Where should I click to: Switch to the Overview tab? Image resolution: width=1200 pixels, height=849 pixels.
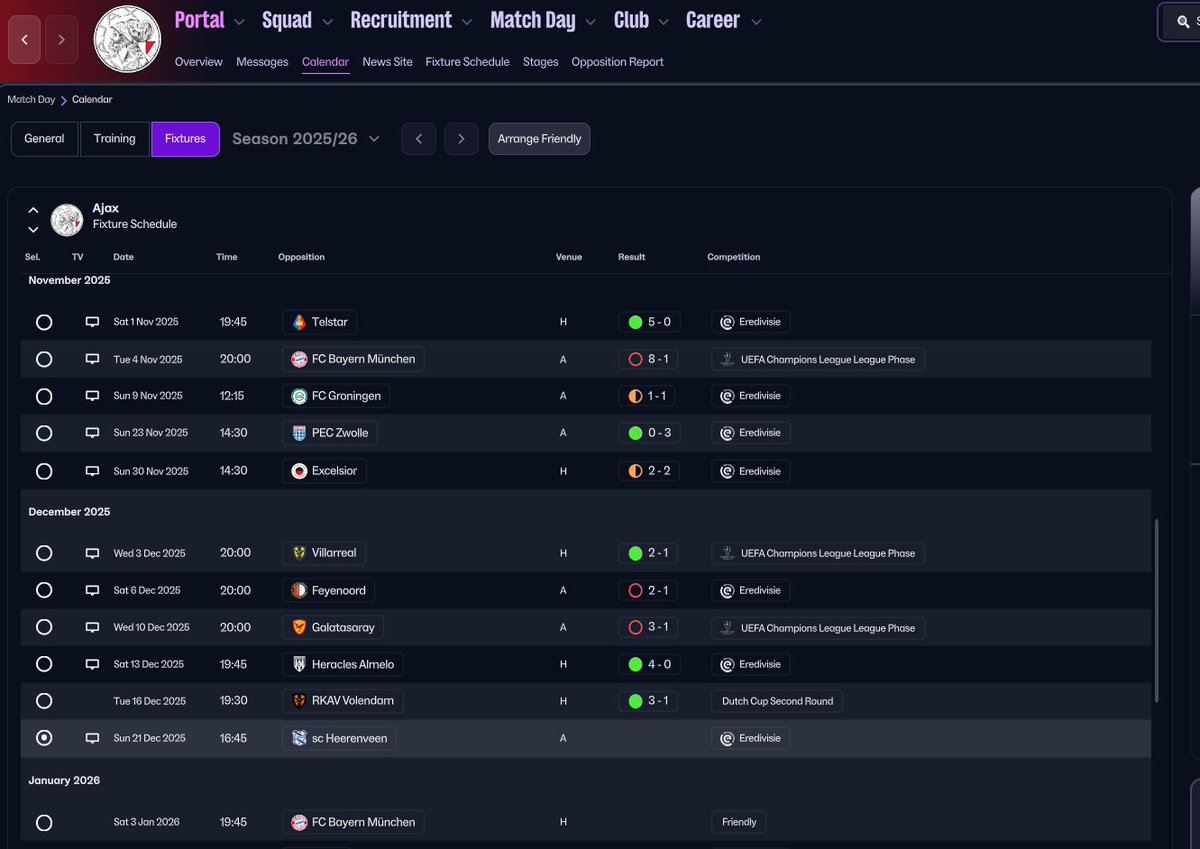coord(198,62)
